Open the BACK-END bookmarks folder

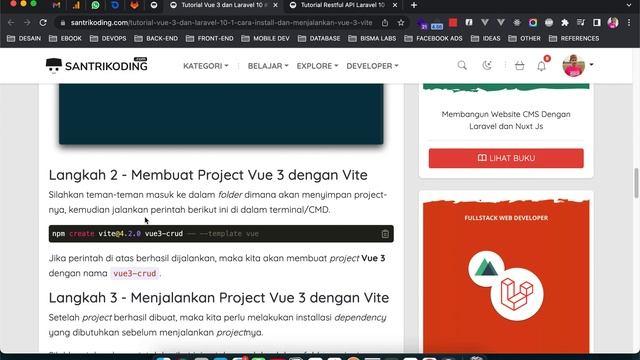[156, 38]
